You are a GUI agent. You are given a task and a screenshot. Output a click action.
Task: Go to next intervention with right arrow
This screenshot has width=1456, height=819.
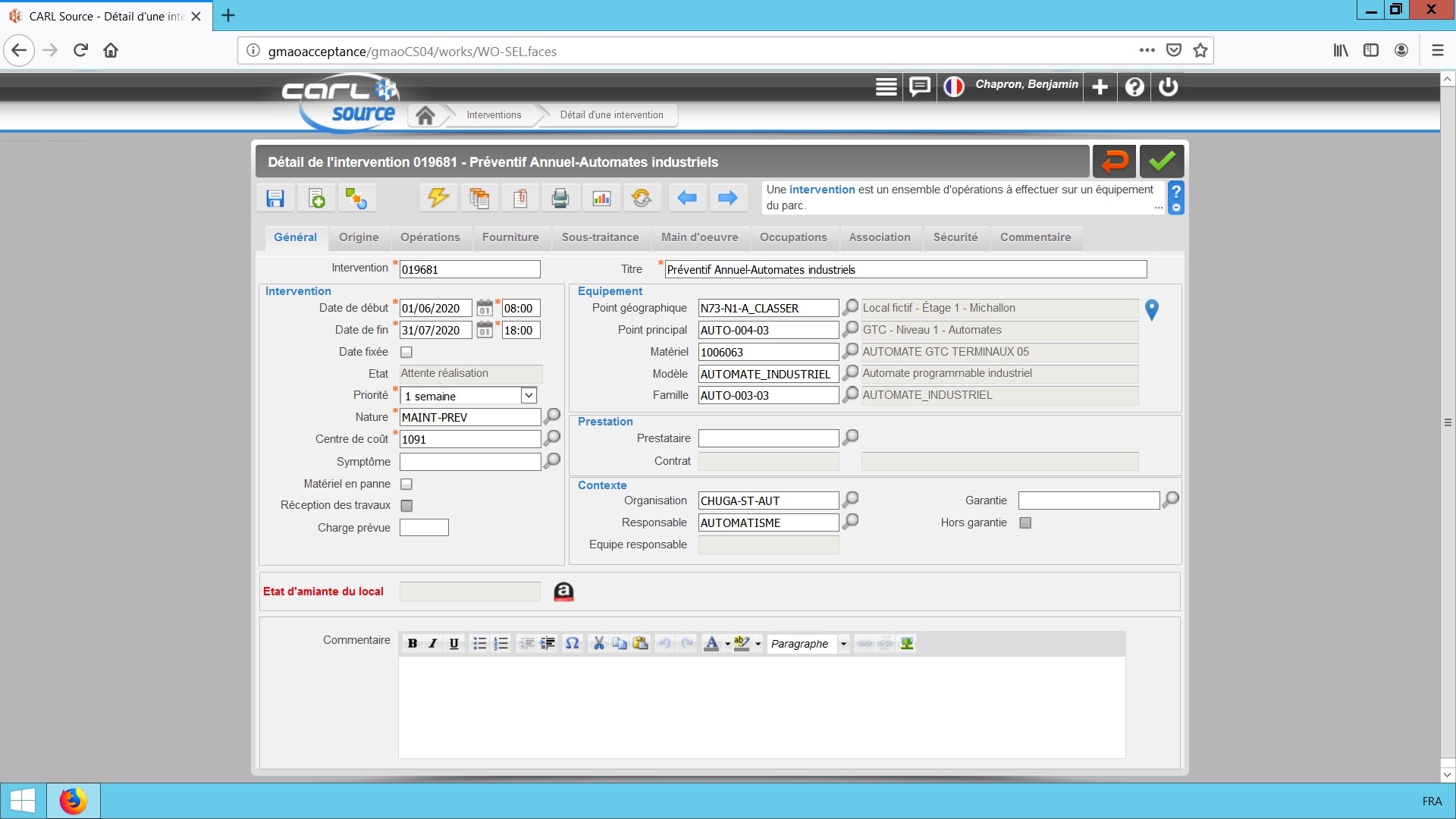tap(727, 198)
